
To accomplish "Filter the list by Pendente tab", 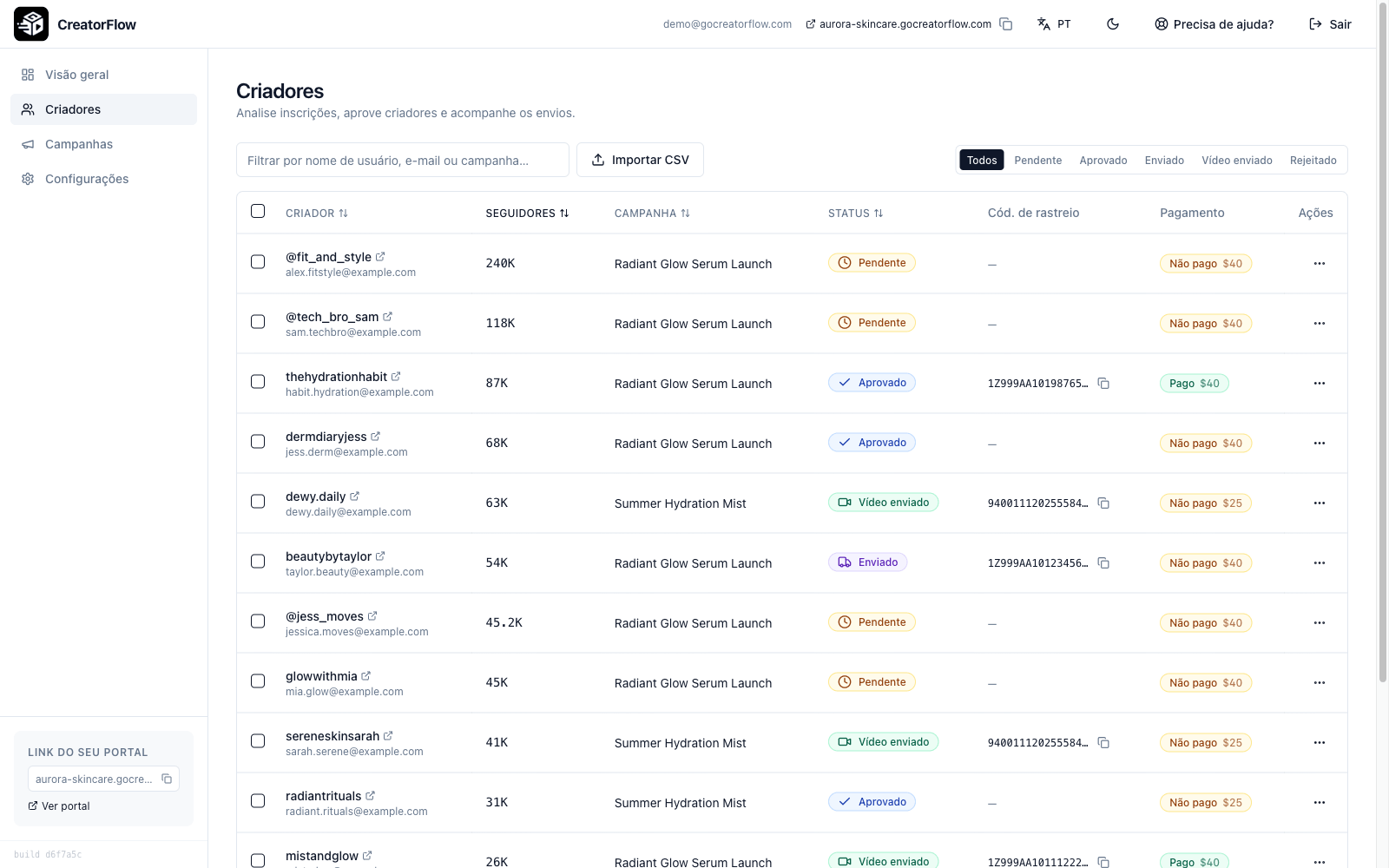I will [x=1037, y=161].
